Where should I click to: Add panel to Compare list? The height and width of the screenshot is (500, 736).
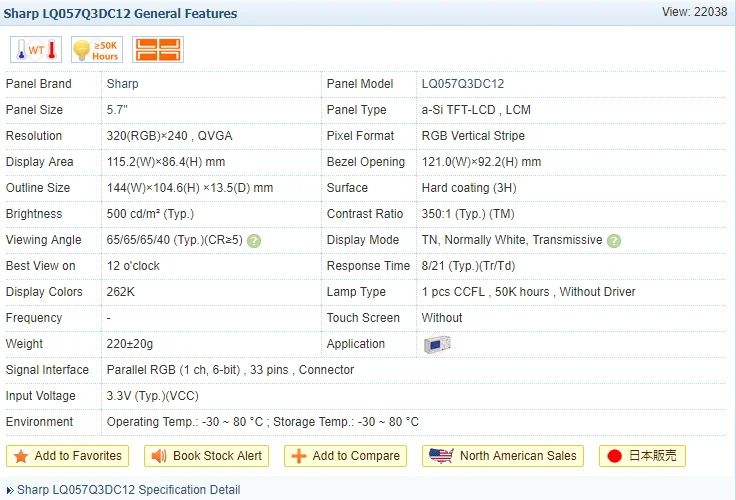pos(345,456)
